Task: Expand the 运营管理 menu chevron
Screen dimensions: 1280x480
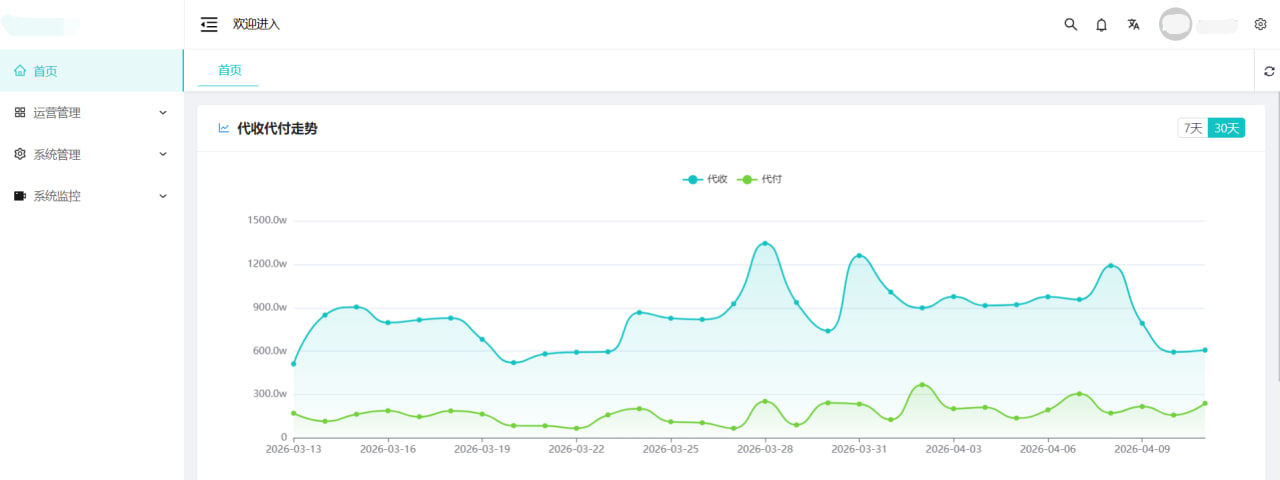Action: tap(163, 113)
